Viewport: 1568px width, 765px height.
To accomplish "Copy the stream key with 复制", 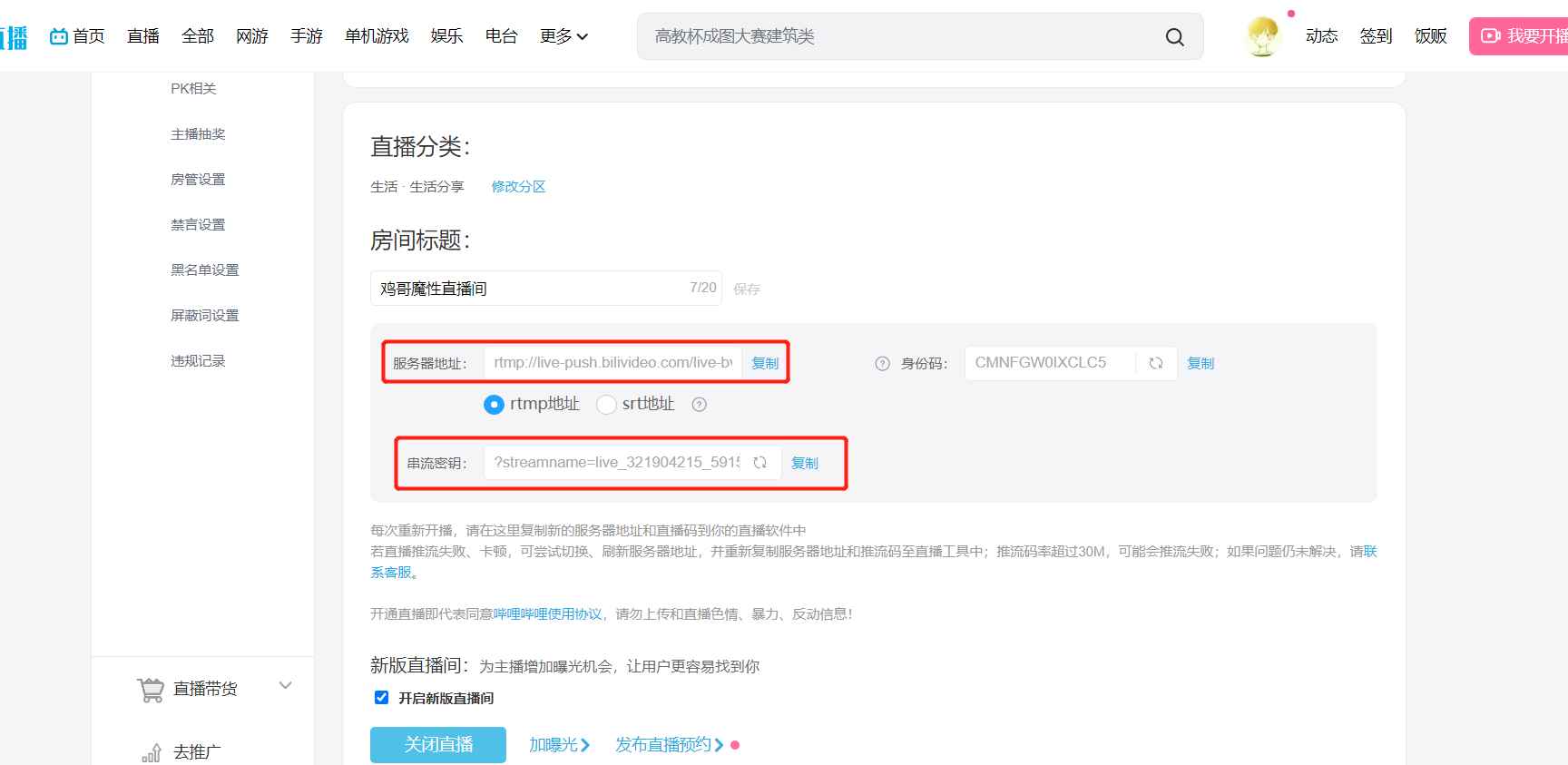I will 805,463.
